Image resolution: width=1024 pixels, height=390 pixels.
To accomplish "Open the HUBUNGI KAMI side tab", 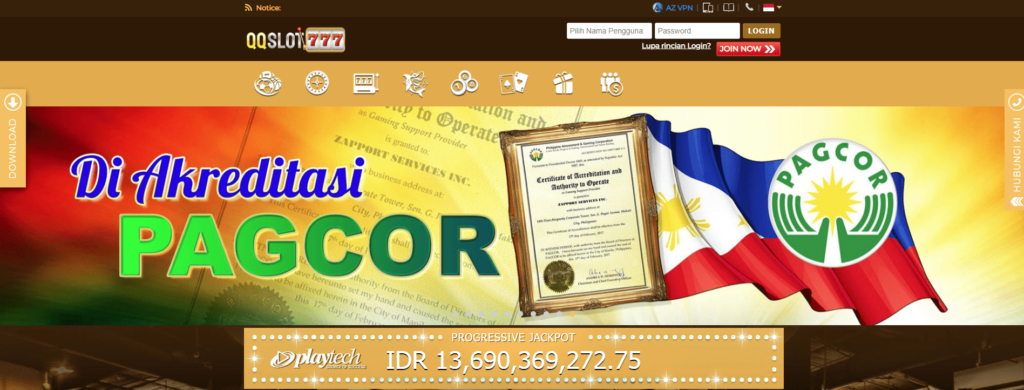I will [x=1014, y=149].
